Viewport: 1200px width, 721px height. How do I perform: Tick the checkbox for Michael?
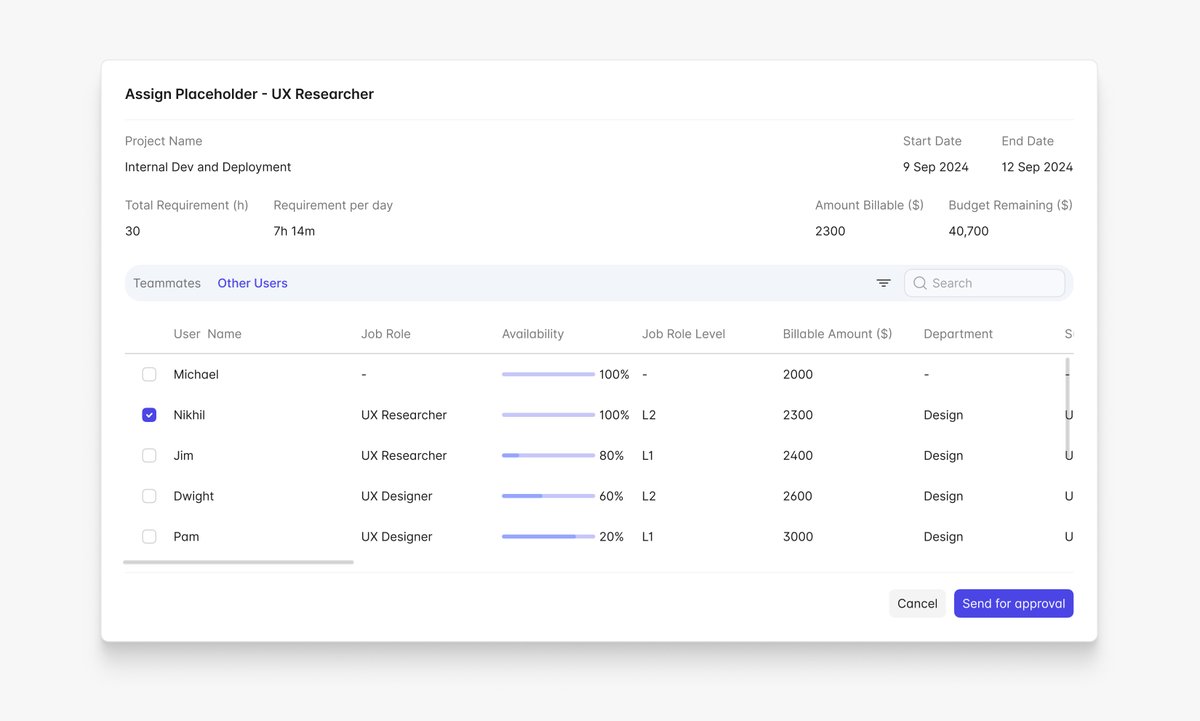(x=149, y=374)
